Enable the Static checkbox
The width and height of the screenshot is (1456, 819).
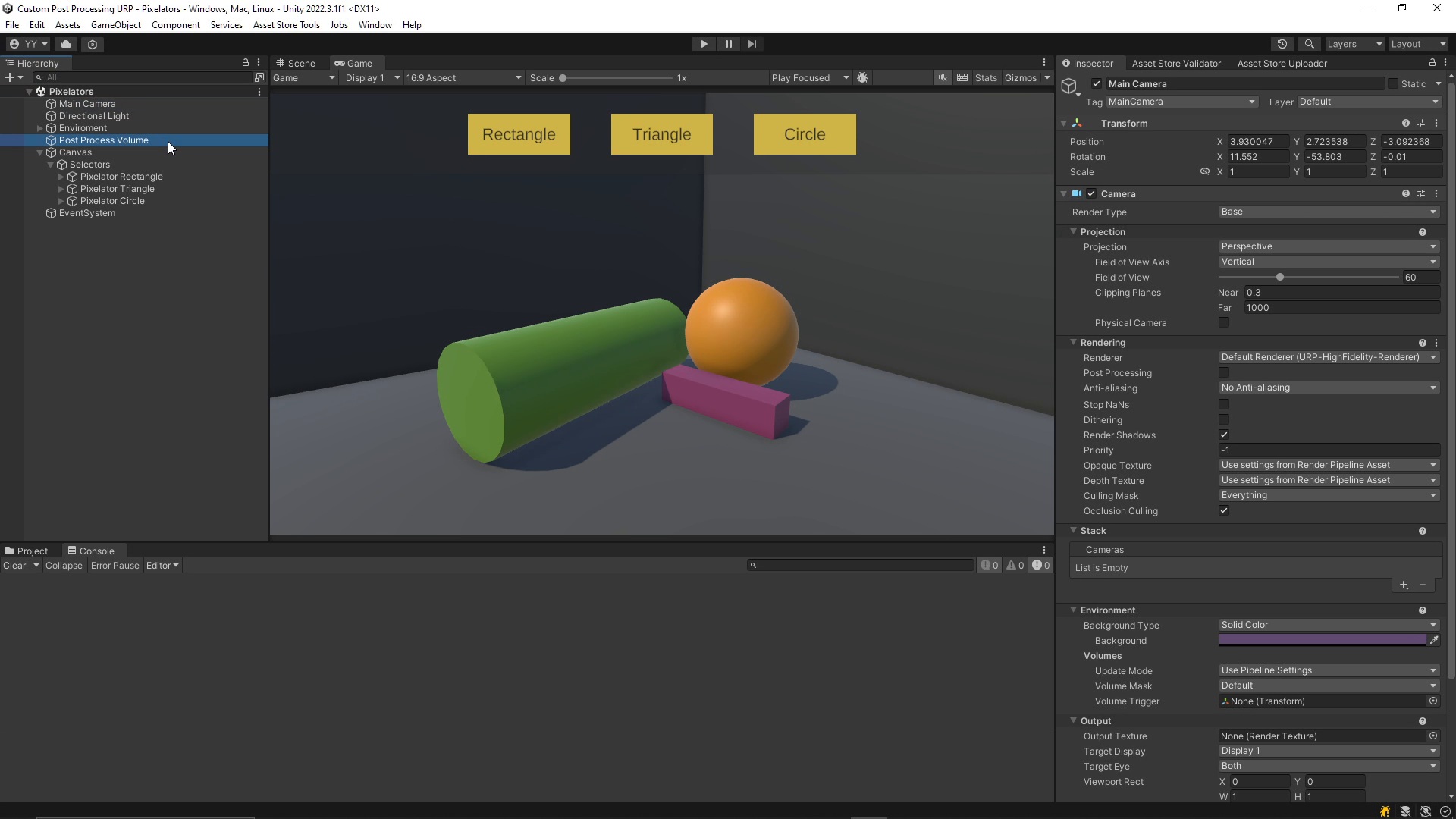(1393, 84)
